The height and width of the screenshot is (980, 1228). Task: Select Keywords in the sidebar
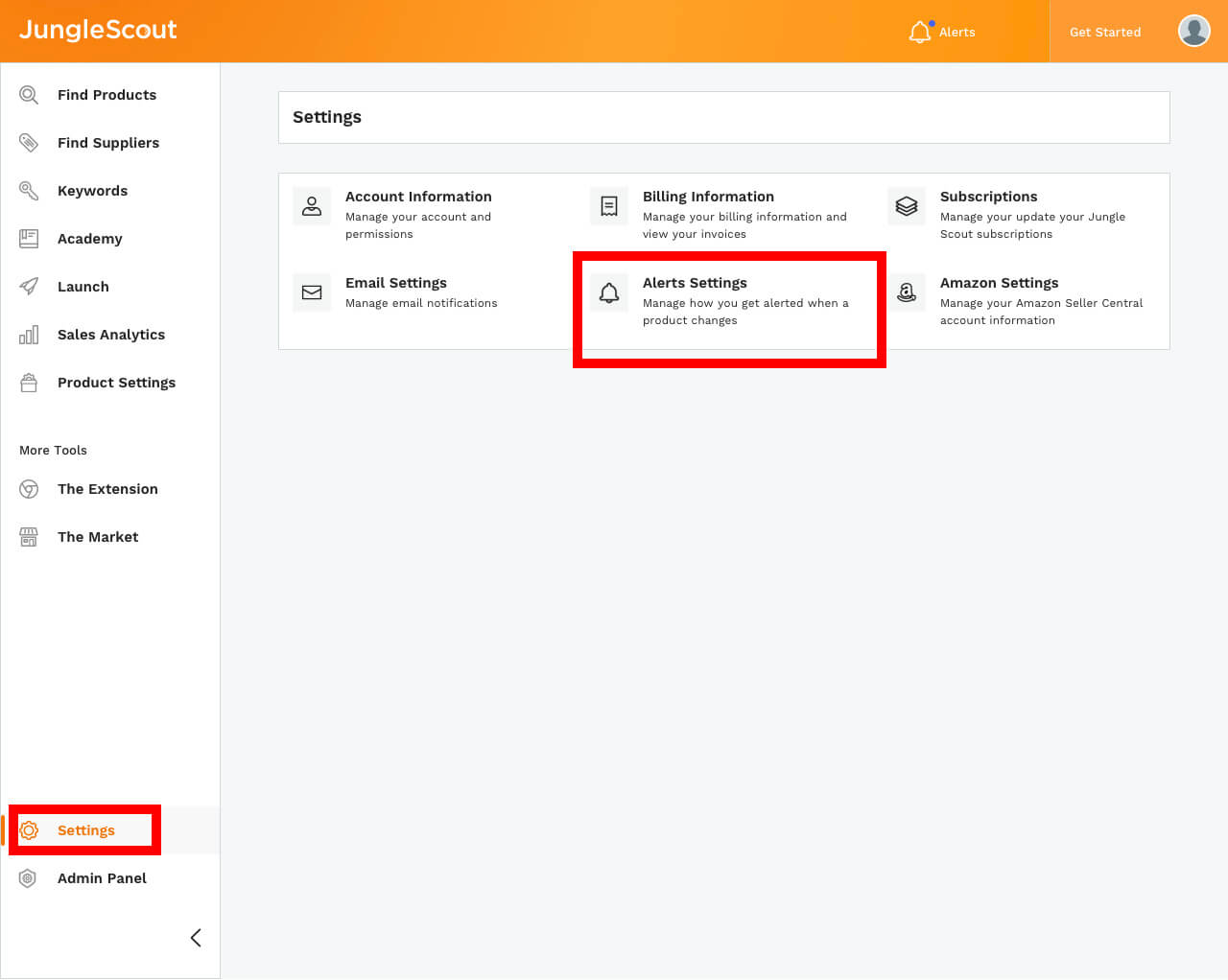point(92,191)
